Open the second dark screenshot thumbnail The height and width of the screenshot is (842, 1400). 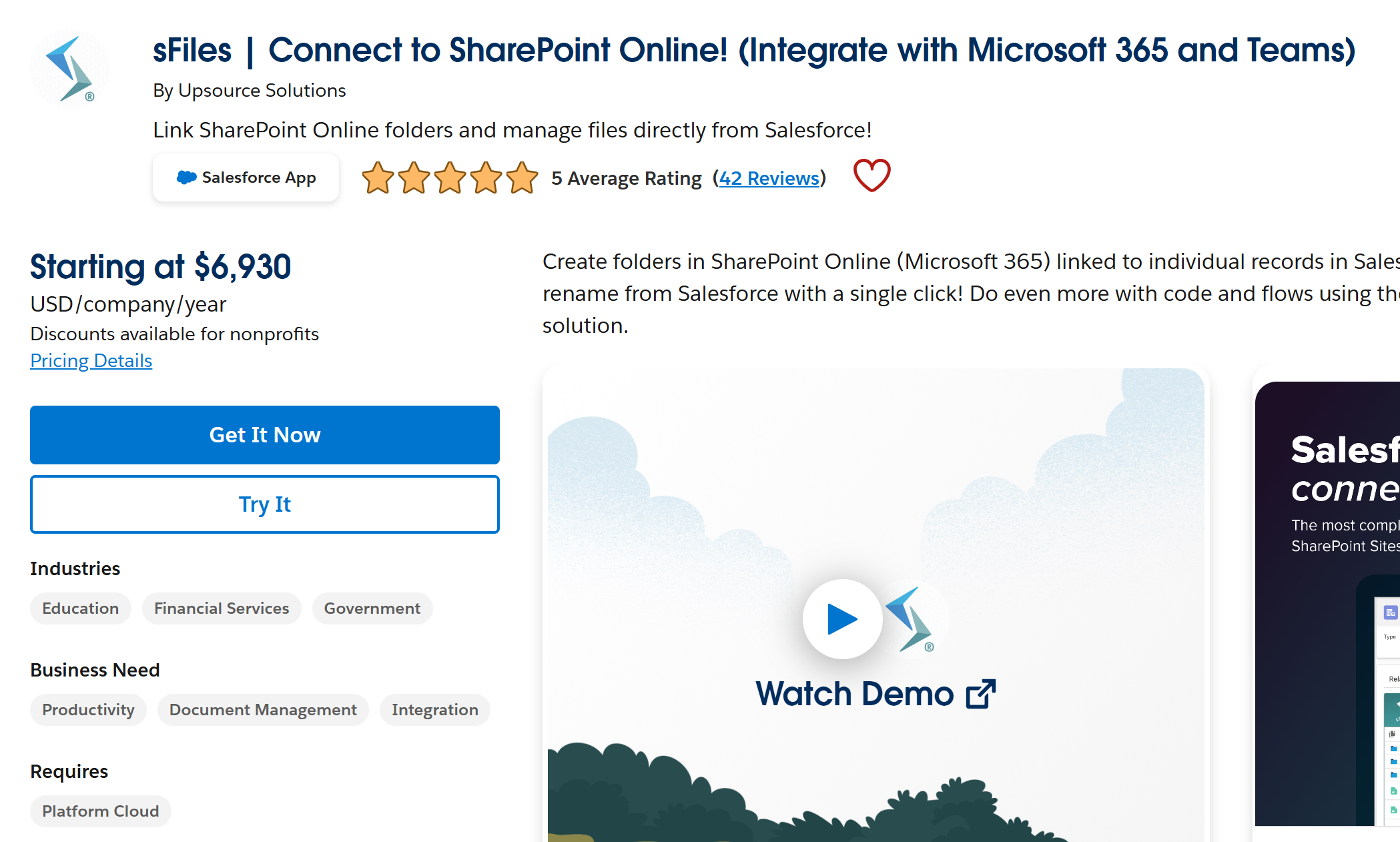pyautogui.click(x=1327, y=604)
